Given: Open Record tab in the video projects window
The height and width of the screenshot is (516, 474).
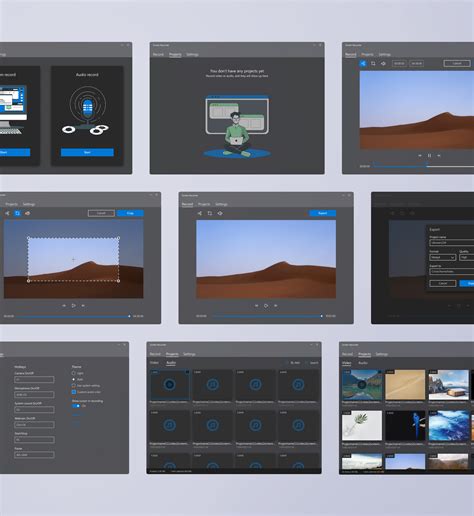Looking at the screenshot, I should [x=347, y=354].
